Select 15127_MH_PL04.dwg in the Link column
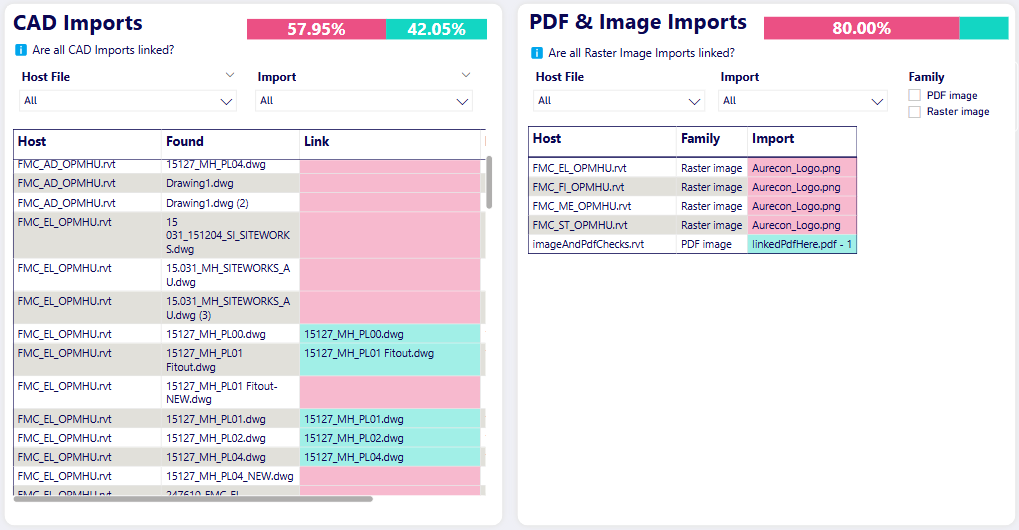This screenshot has width=1019, height=530. (390, 457)
